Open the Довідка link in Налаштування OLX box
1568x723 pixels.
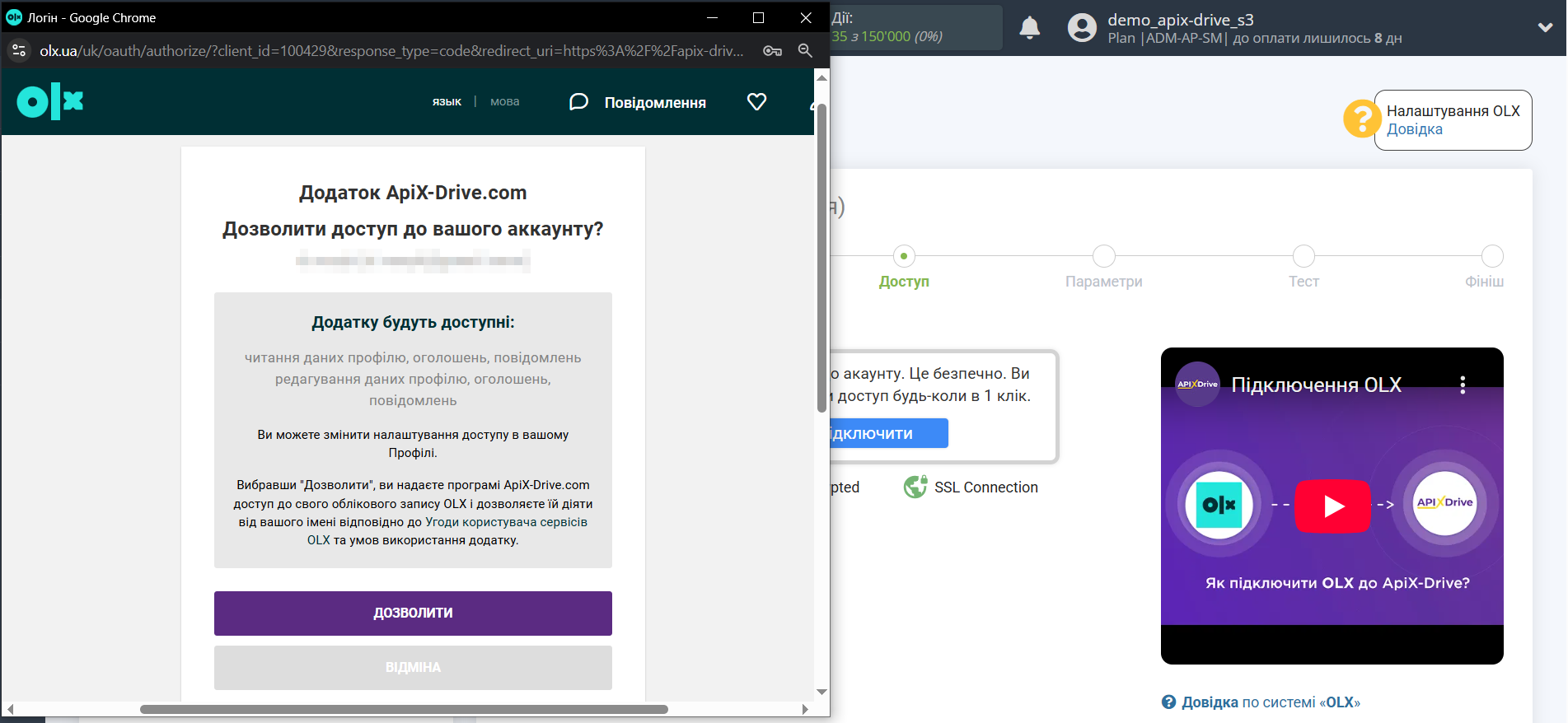pos(1414,129)
